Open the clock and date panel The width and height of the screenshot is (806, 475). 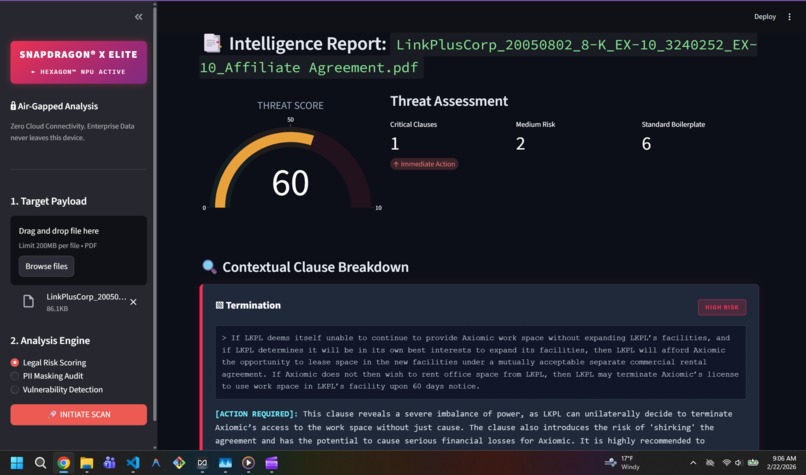(x=781, y=463)
